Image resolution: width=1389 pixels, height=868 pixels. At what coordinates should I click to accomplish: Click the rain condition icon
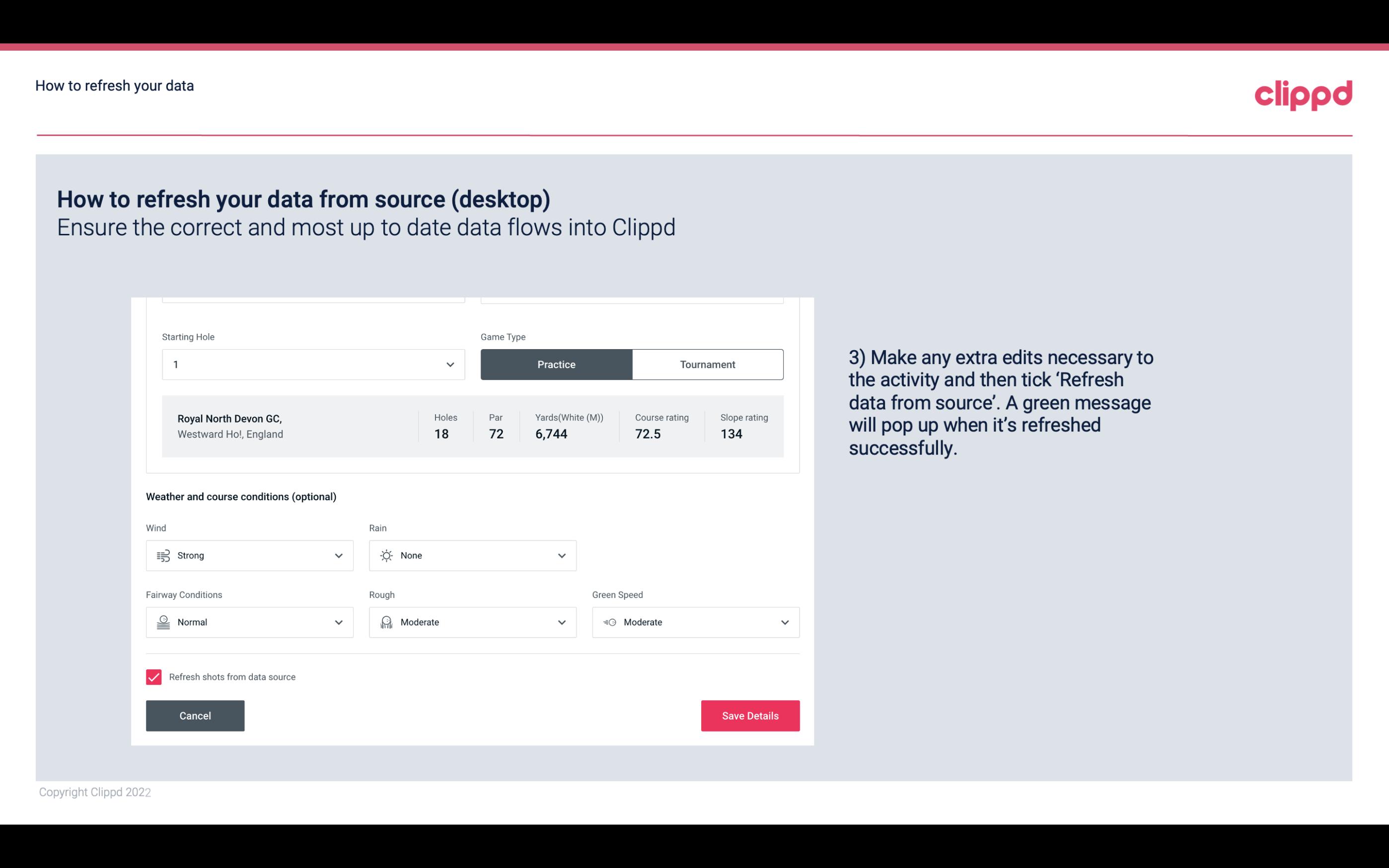386,555
